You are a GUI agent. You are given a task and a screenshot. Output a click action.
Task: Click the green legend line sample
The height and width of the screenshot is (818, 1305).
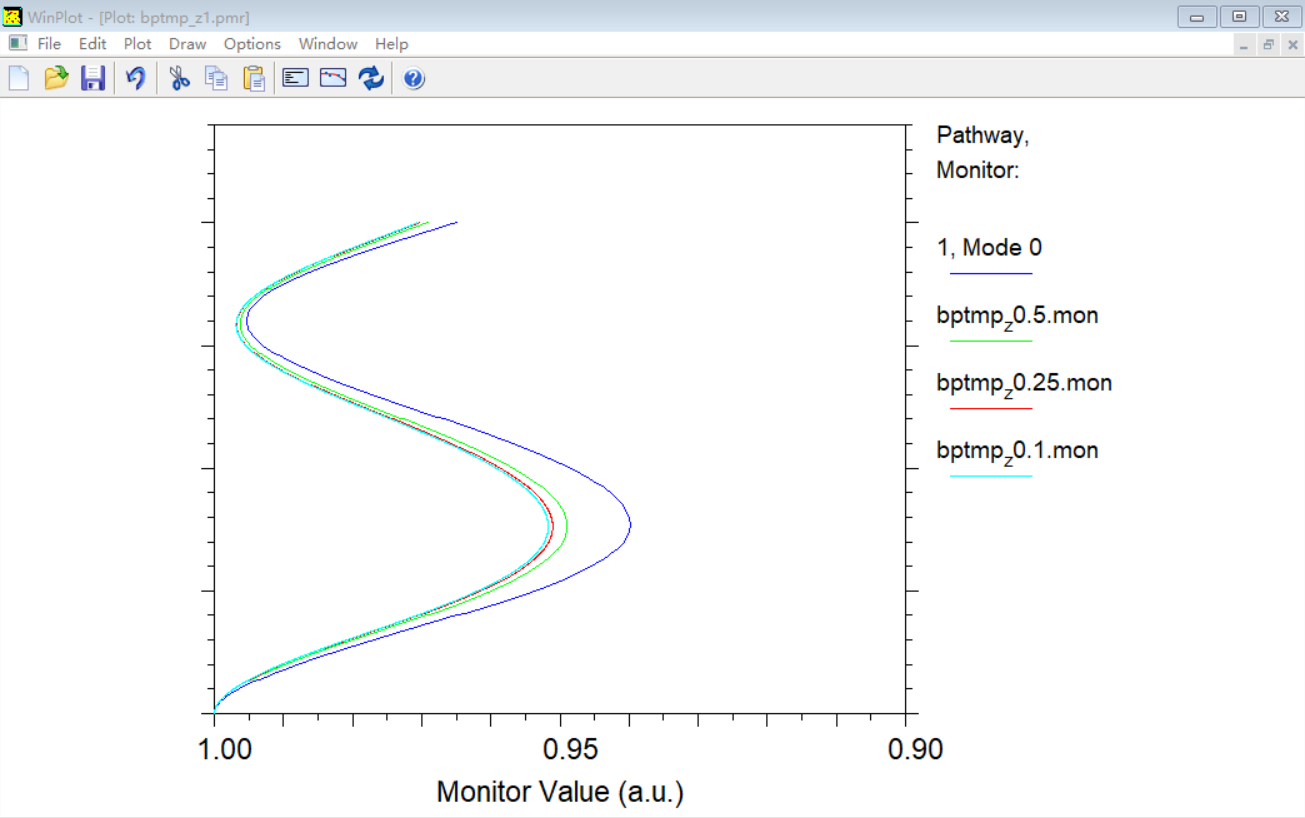point(990,341)
